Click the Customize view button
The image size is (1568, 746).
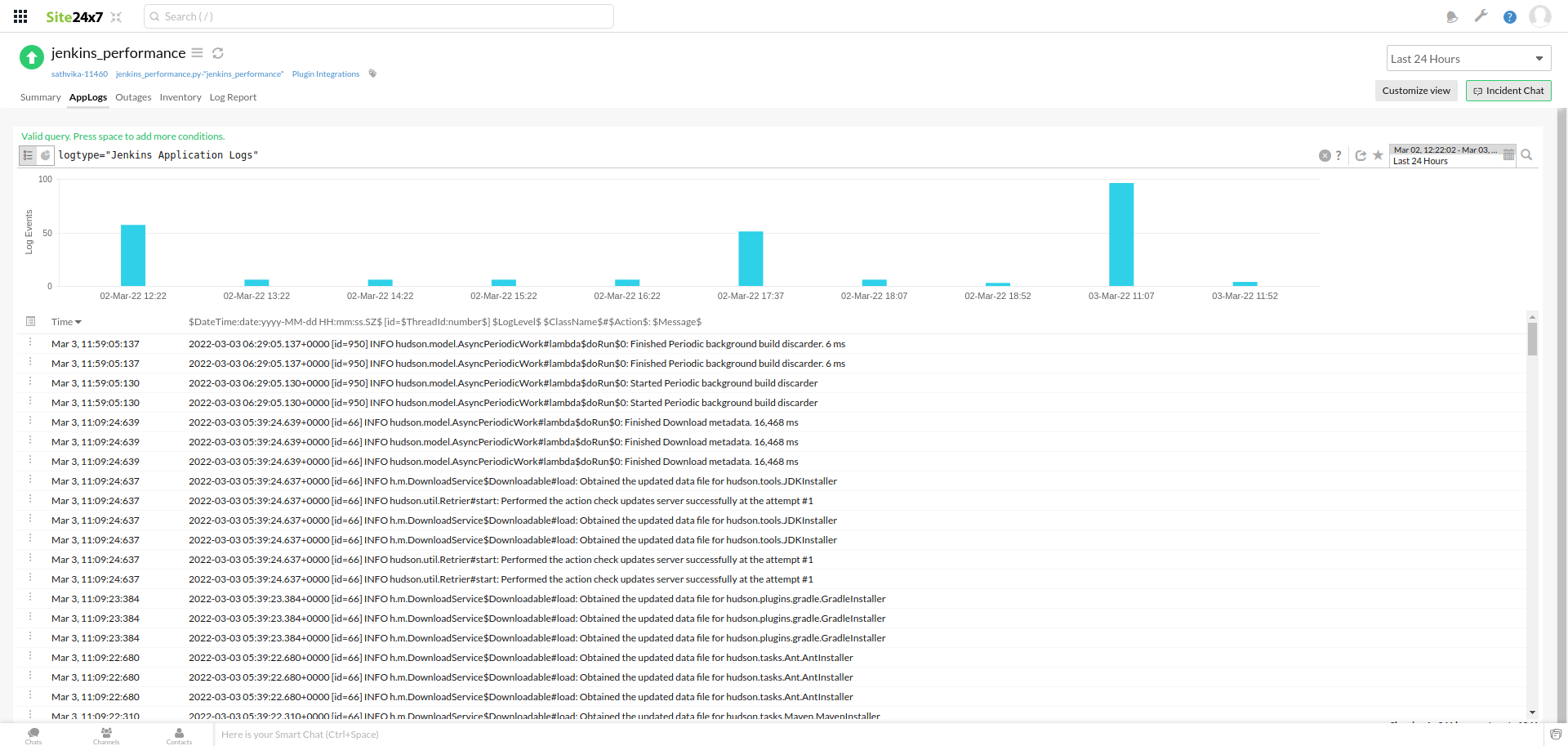pyautogui.click(x=1416, y=91)
